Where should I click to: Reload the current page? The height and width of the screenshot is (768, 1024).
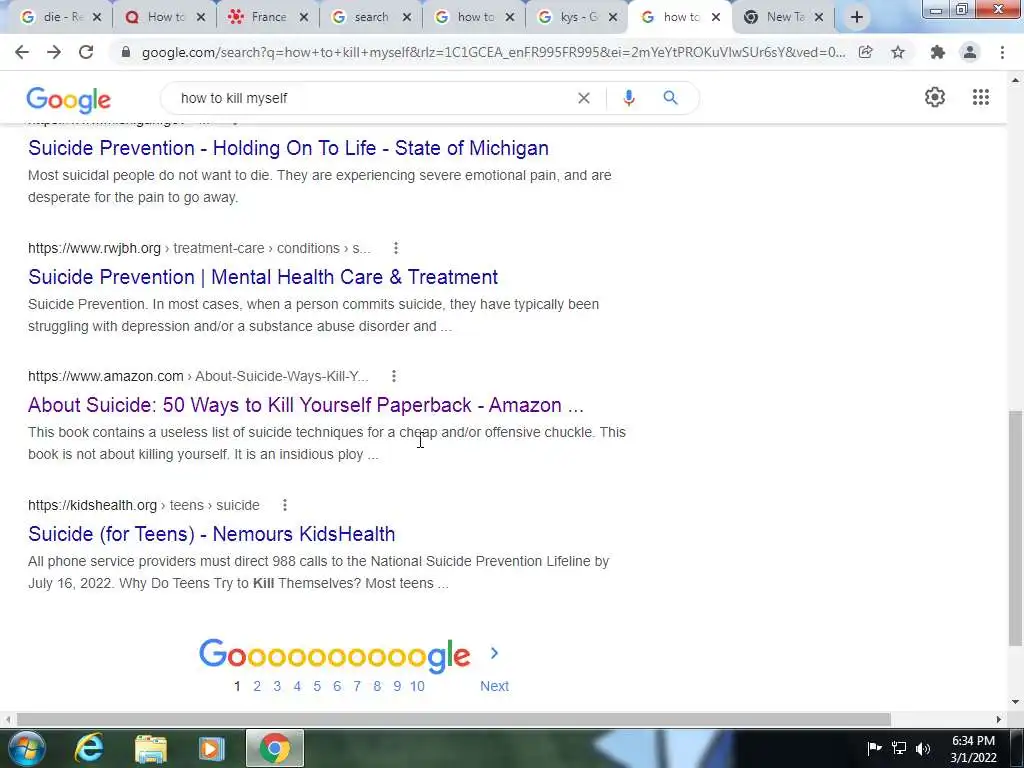coord(86,52)
